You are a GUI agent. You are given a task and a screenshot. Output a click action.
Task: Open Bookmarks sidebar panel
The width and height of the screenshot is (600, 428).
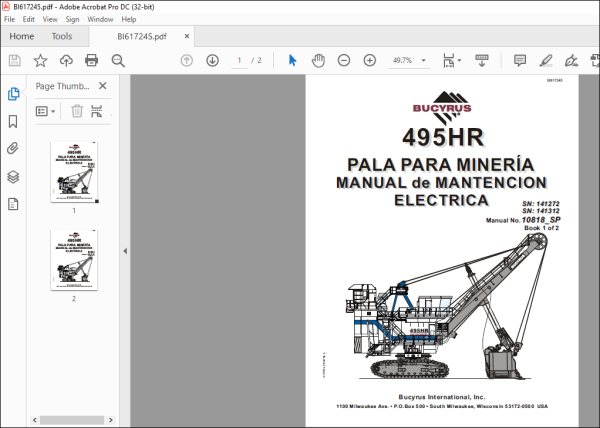click(13, 121)
